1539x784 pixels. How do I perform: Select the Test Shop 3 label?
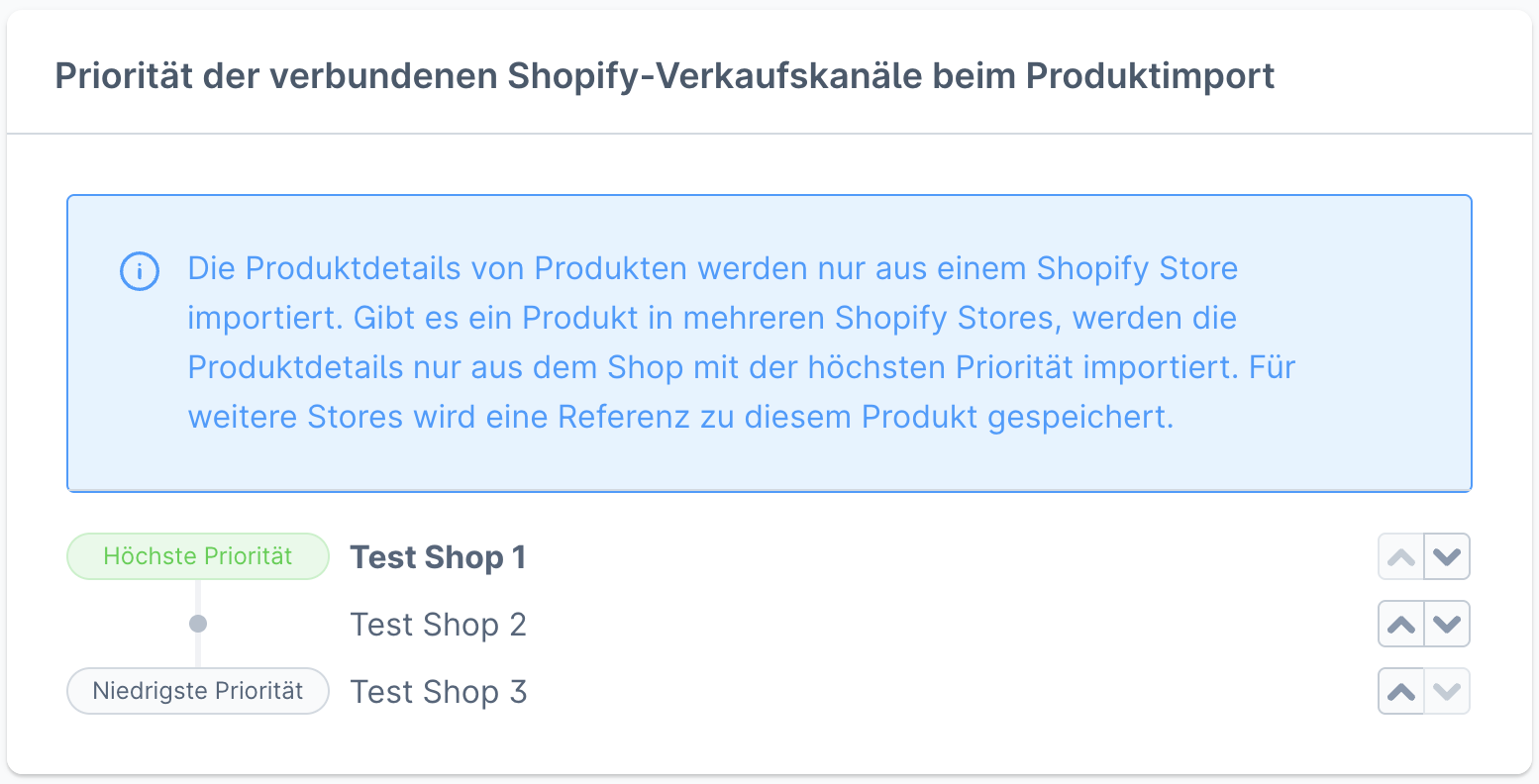[438, 692]
